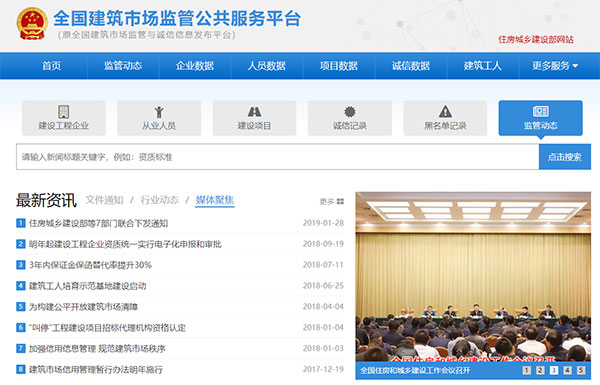
Task: Click the 更多 grid icon link
Action: 332,201
